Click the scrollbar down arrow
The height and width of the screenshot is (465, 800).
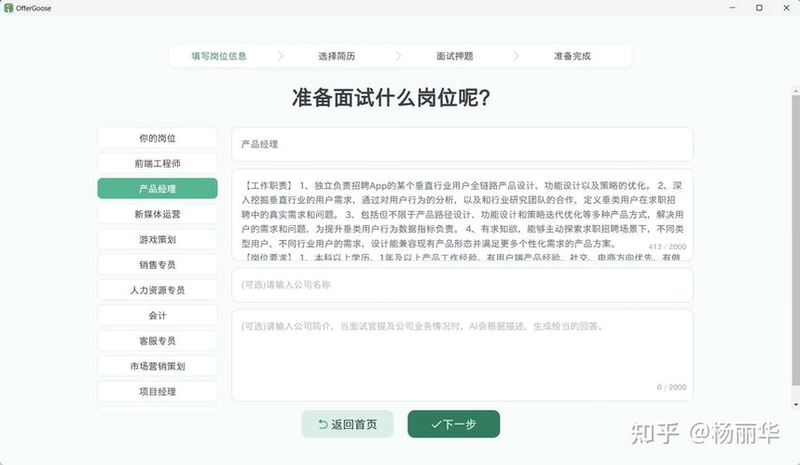[796, 405]
